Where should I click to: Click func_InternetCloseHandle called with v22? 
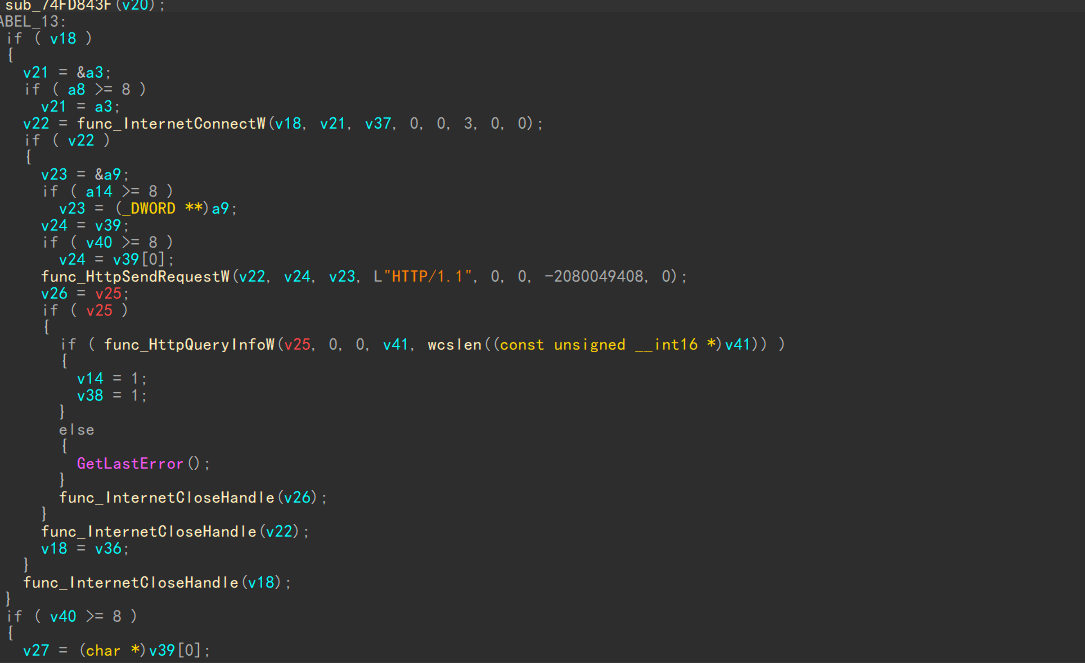pos(148,532)
